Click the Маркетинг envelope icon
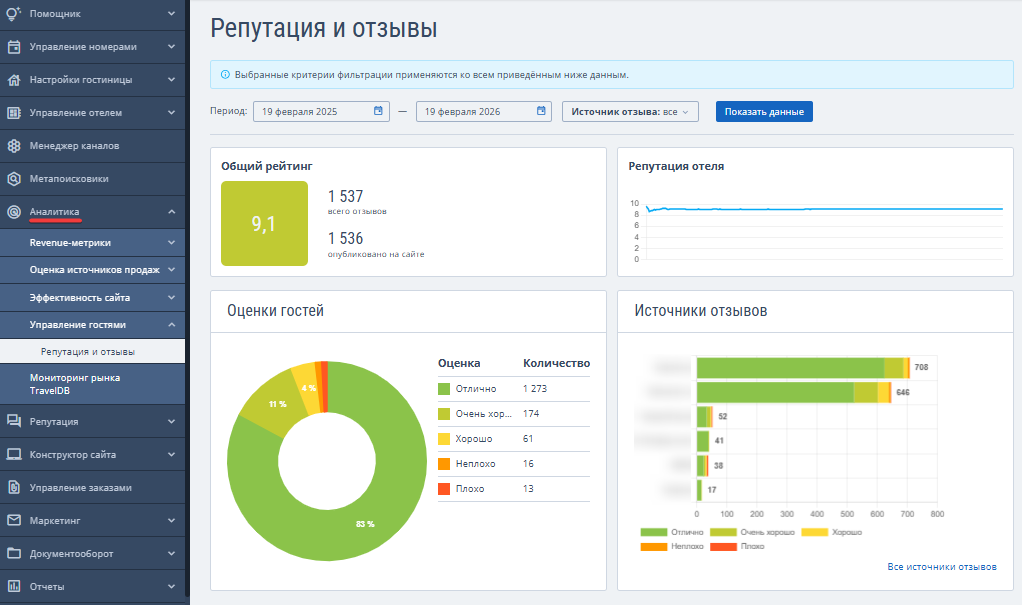Image resolution: width=1022 pixels, height=605 pixels. (x=14, y=521)
